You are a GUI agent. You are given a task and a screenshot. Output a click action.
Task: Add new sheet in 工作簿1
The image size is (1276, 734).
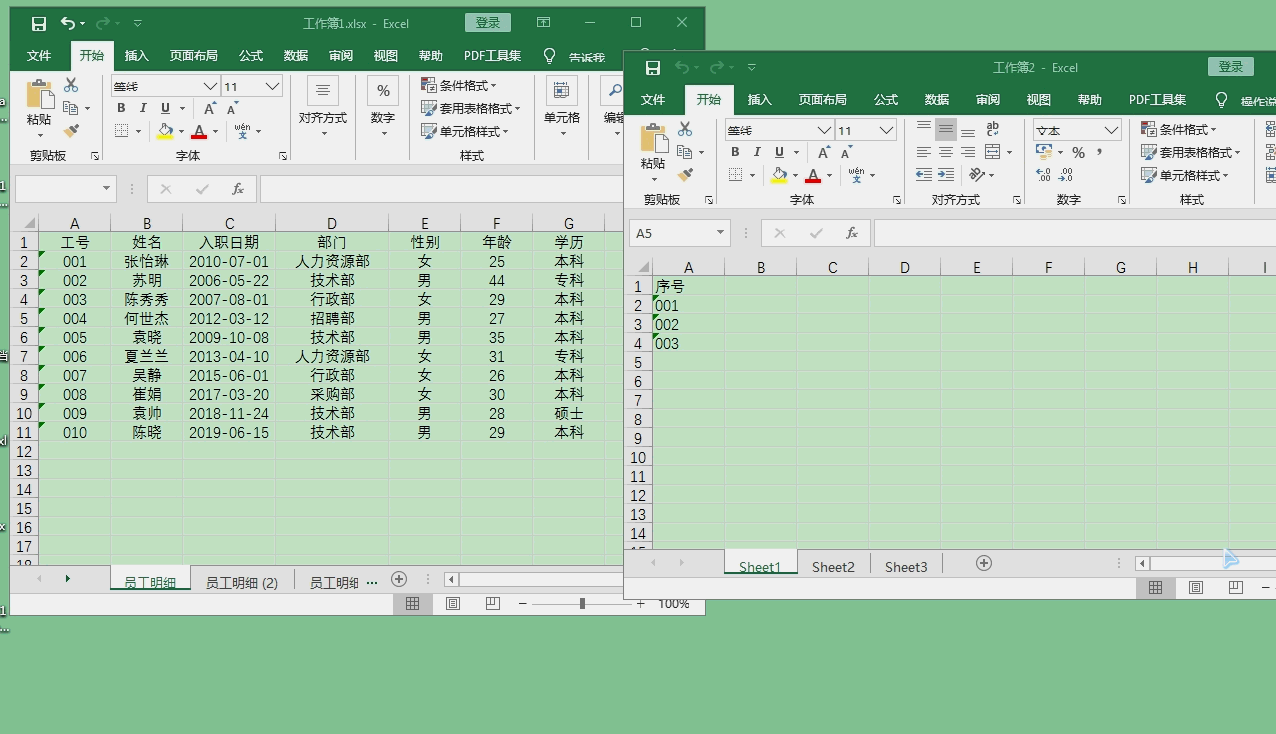(399, 579)
